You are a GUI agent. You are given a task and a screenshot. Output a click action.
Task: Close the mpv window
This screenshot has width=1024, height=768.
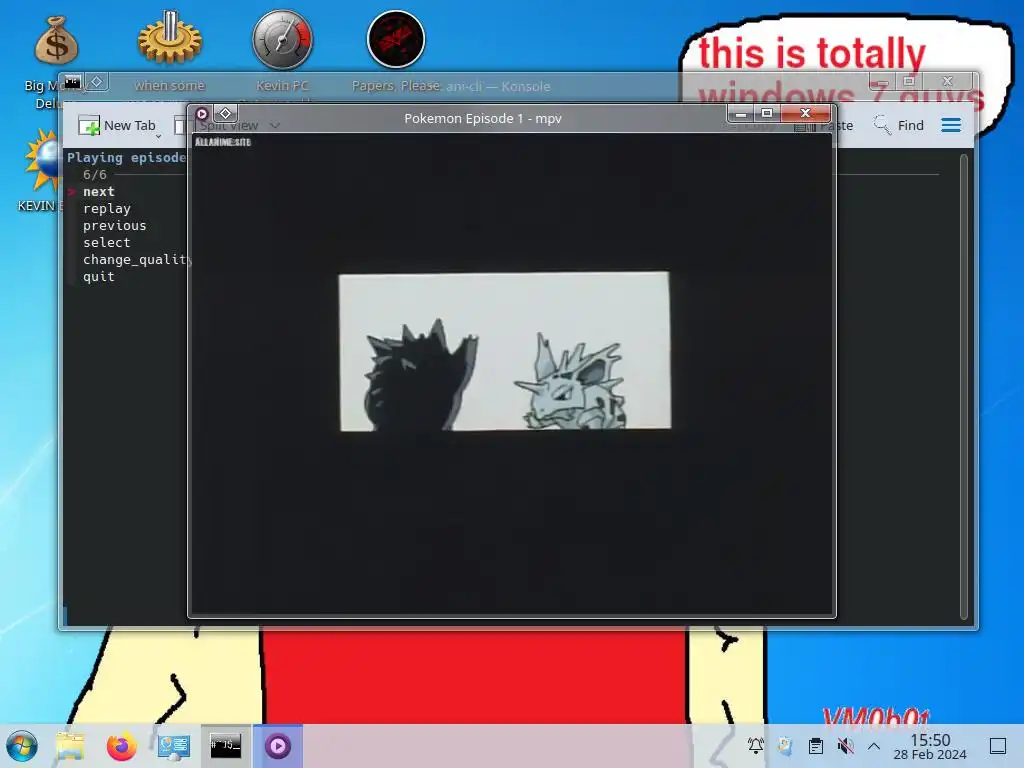point(805,114)
